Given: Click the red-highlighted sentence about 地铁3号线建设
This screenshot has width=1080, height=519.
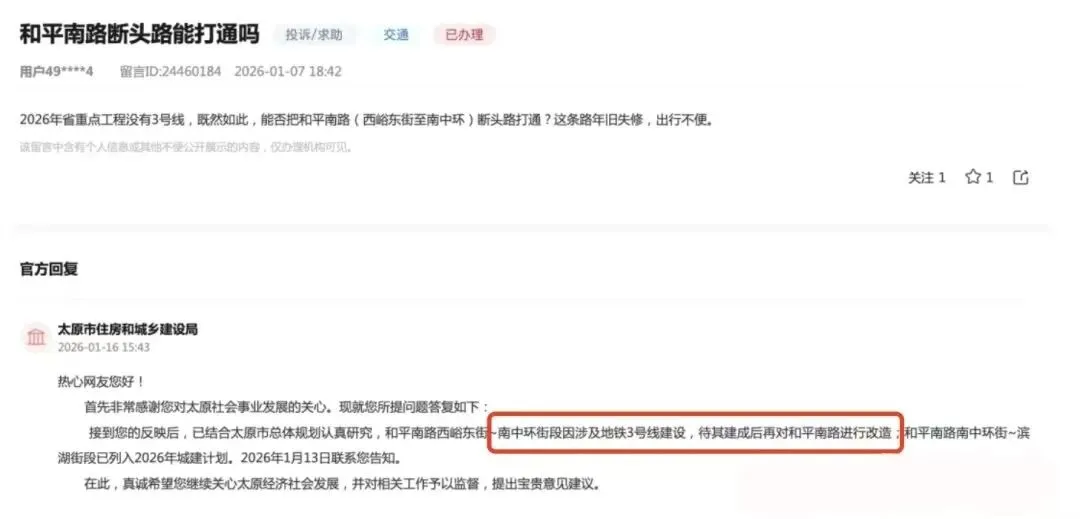Looking at the screenshot, I should coord(695,434).
